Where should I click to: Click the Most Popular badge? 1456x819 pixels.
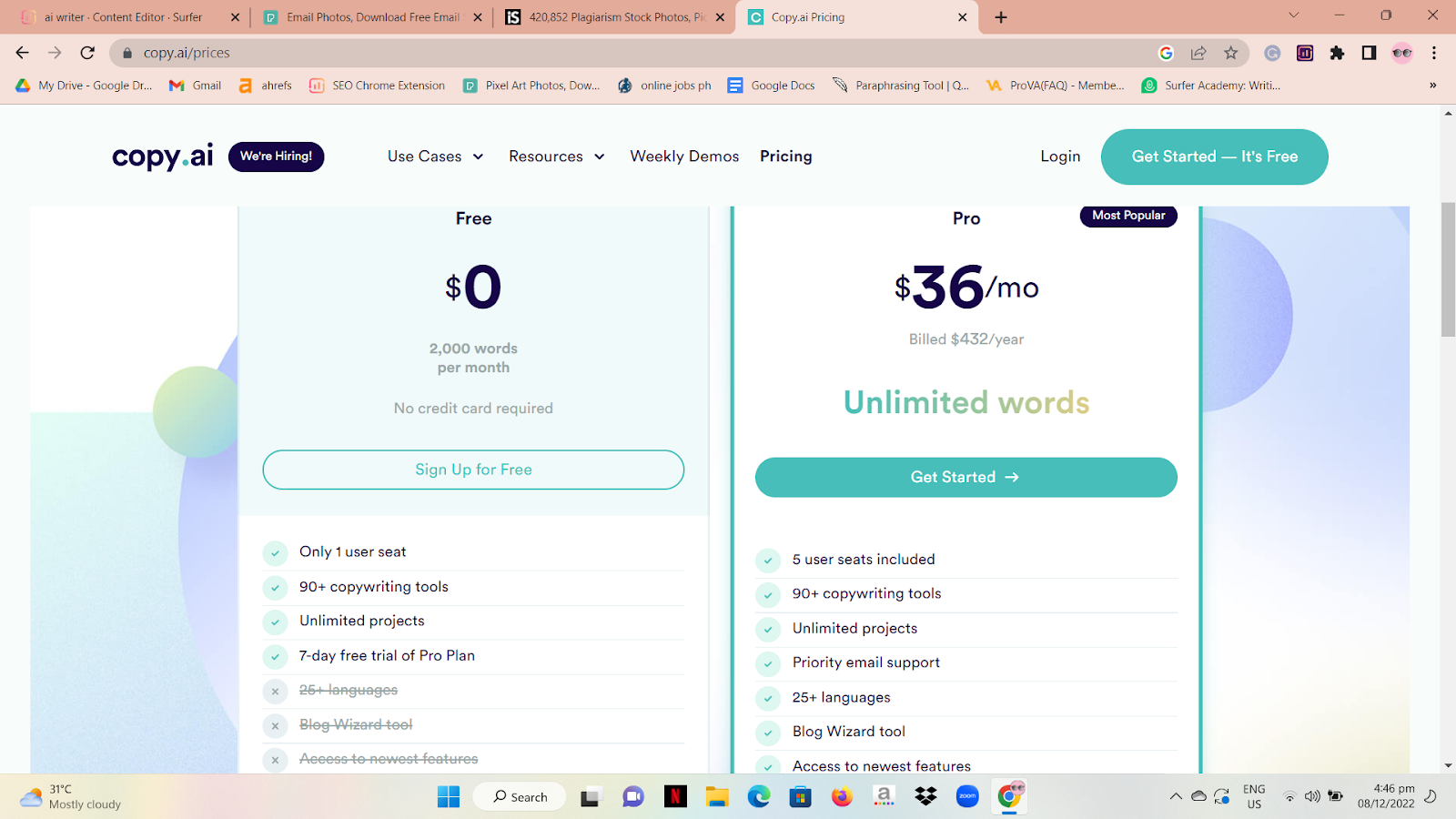(1128, 216)
